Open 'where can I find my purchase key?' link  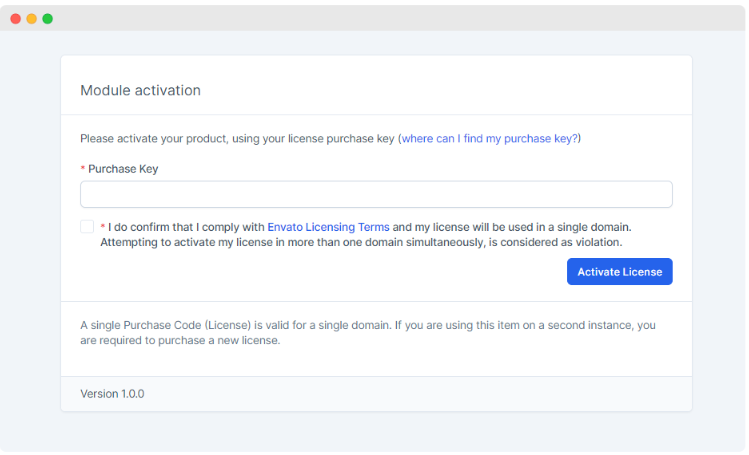point(489,138)
